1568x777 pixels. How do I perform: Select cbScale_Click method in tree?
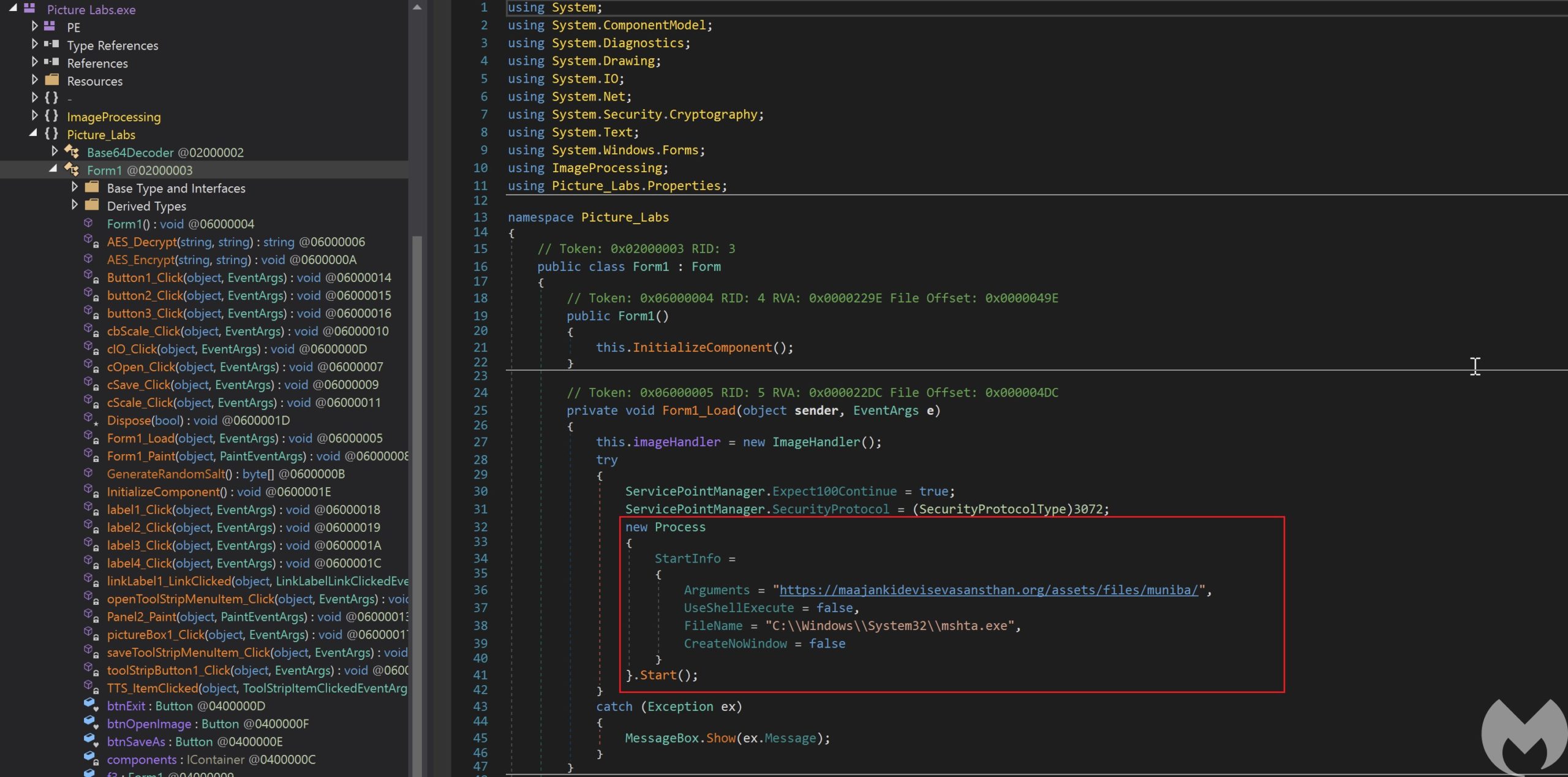point(247,331)
